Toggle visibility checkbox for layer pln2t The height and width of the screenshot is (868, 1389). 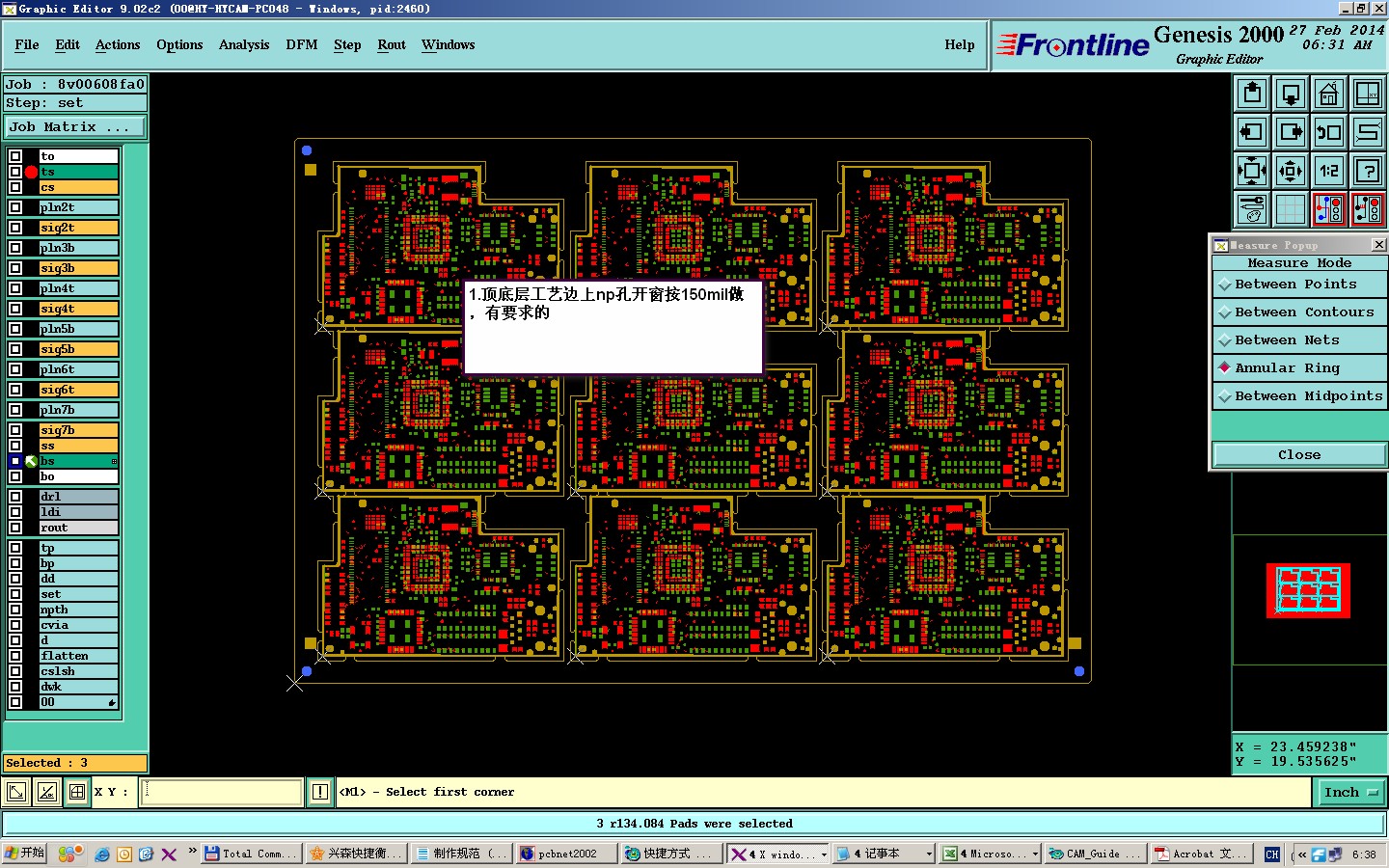[15, 207]
